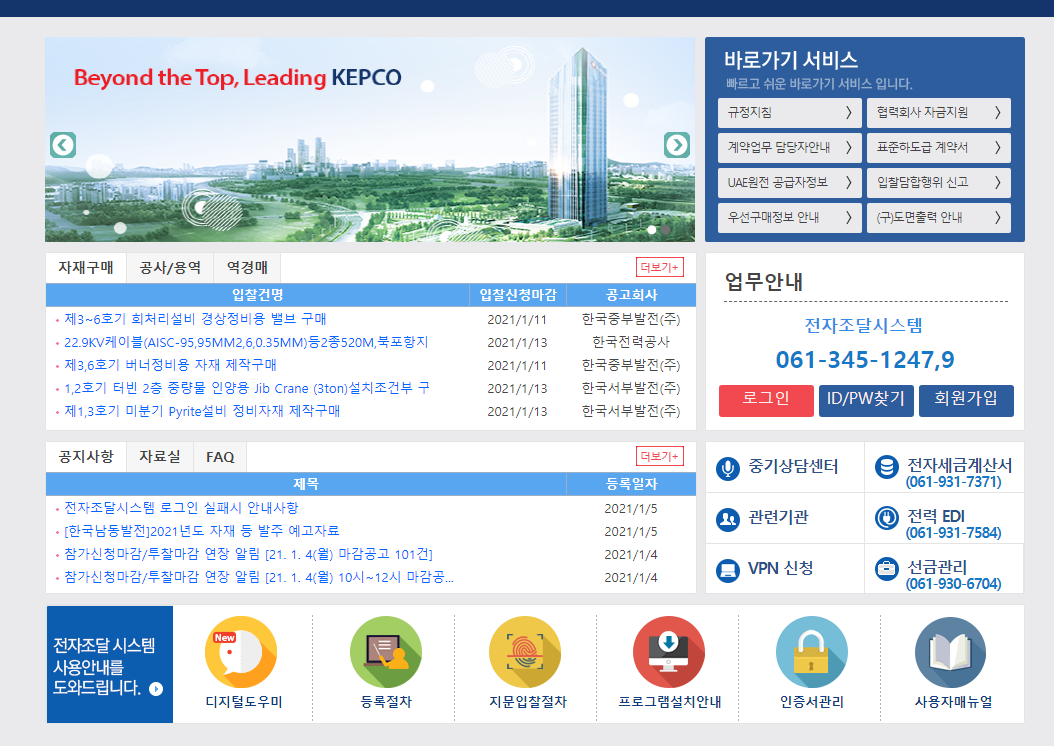
Task: Click the 중기상담센터 microphone icon
Action: [728, 468]
